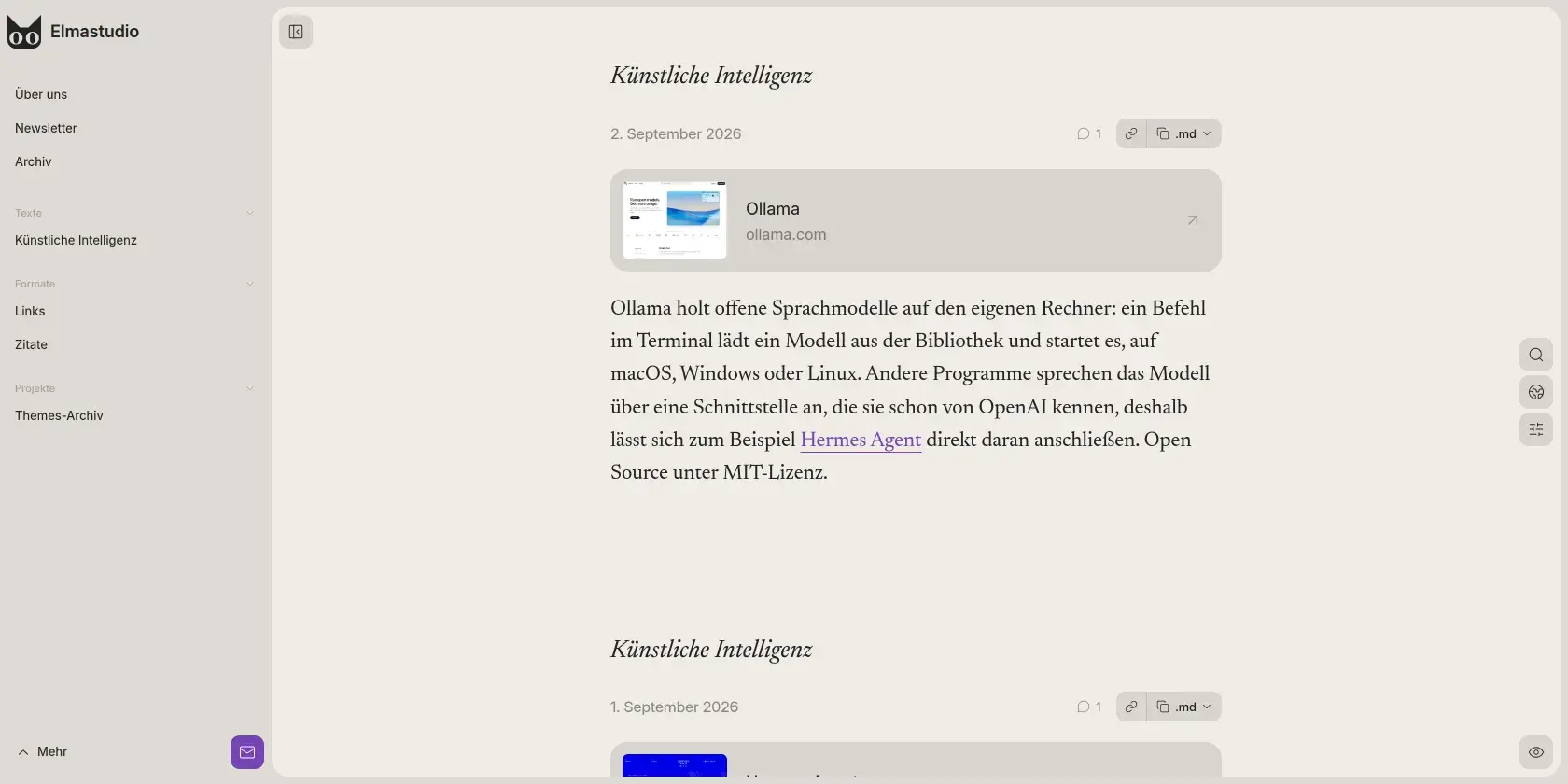1568x784 pixels.
Task: Open the search icon button
Action: 1536,355
